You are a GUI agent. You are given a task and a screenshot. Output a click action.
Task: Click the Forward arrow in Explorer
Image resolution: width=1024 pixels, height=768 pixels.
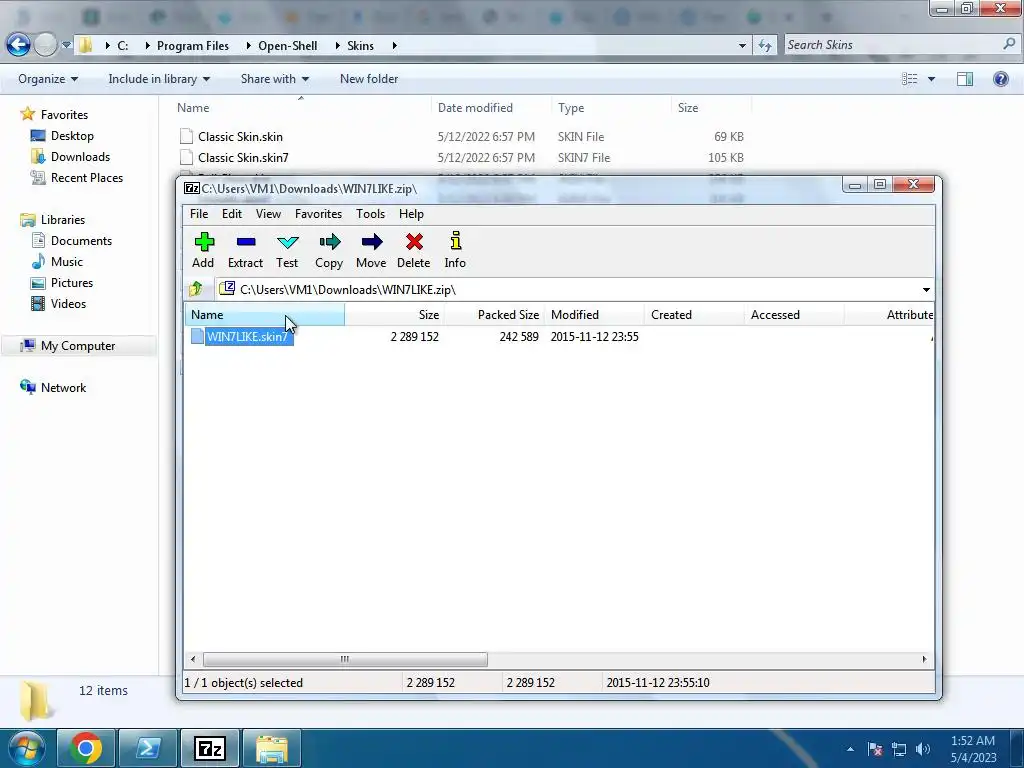[45, 44]
